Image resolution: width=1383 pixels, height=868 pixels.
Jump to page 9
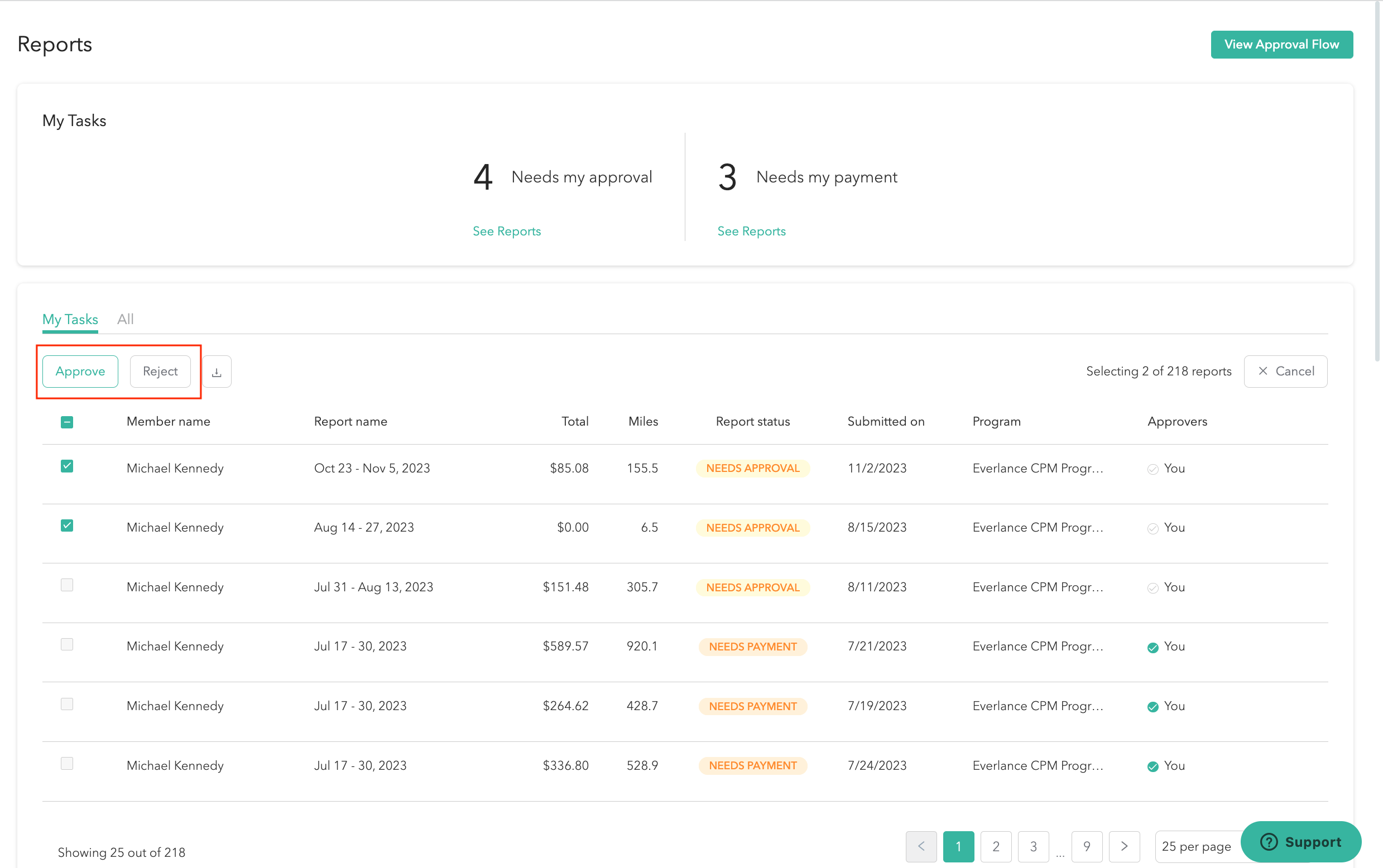pos(1087,846)
